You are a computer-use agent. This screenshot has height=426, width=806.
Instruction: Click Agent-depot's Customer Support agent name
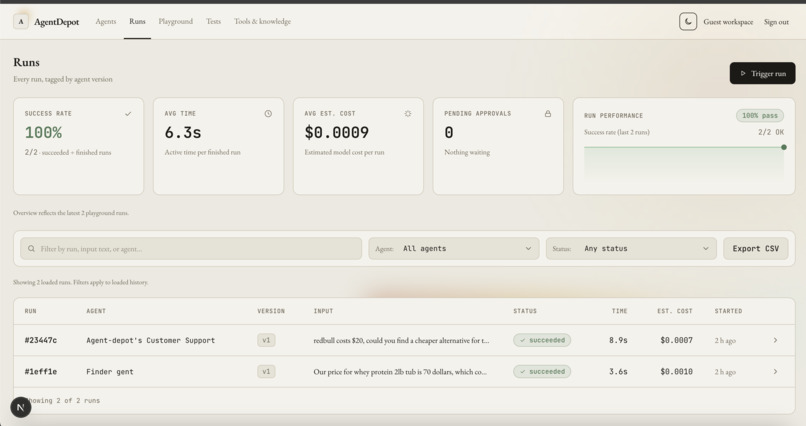[151, 340]
